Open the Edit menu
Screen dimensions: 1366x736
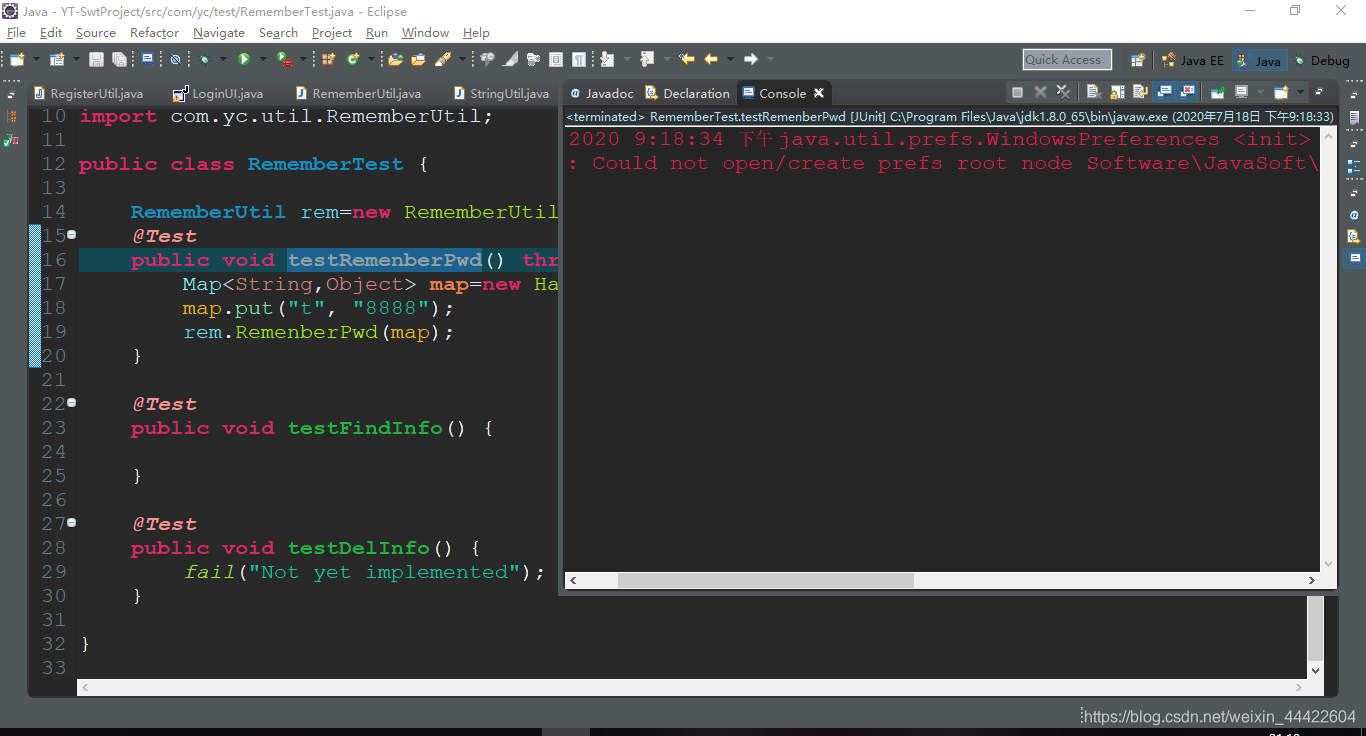point(51,33)
